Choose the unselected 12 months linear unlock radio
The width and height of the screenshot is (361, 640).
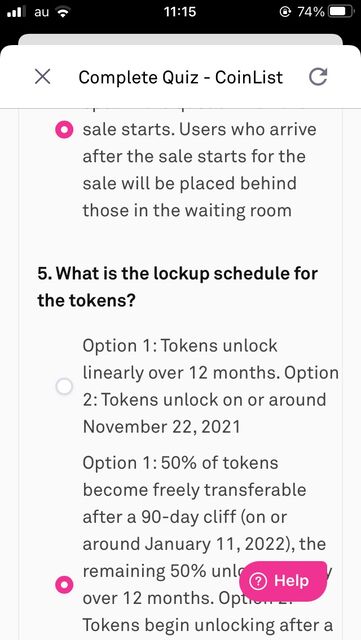pyautogui.click(x=64, y=386)
